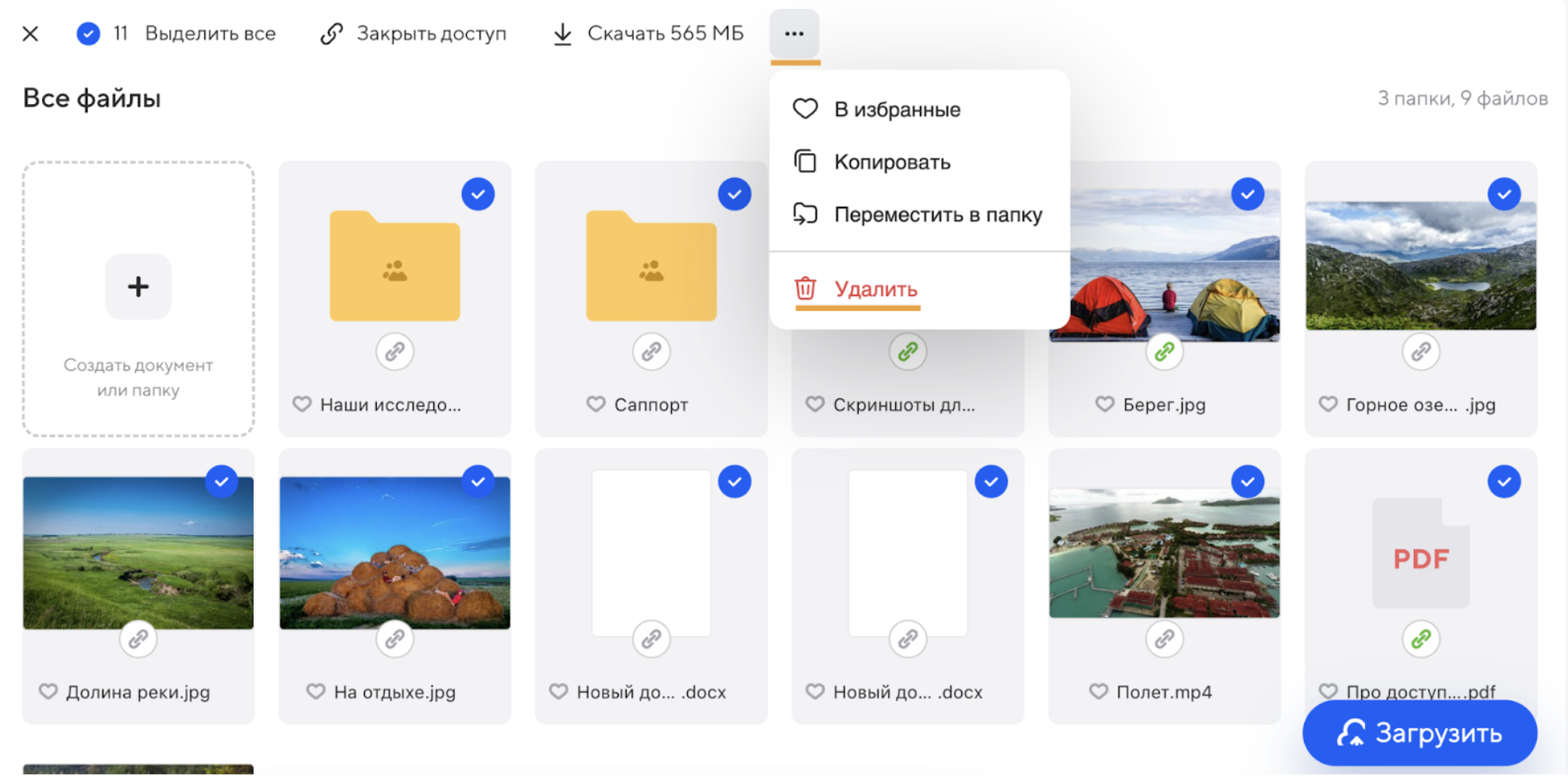Viewport: 1568px width, 776px height.
Task: Click Выделить все to select all files
Action: (x=210, y=33)
